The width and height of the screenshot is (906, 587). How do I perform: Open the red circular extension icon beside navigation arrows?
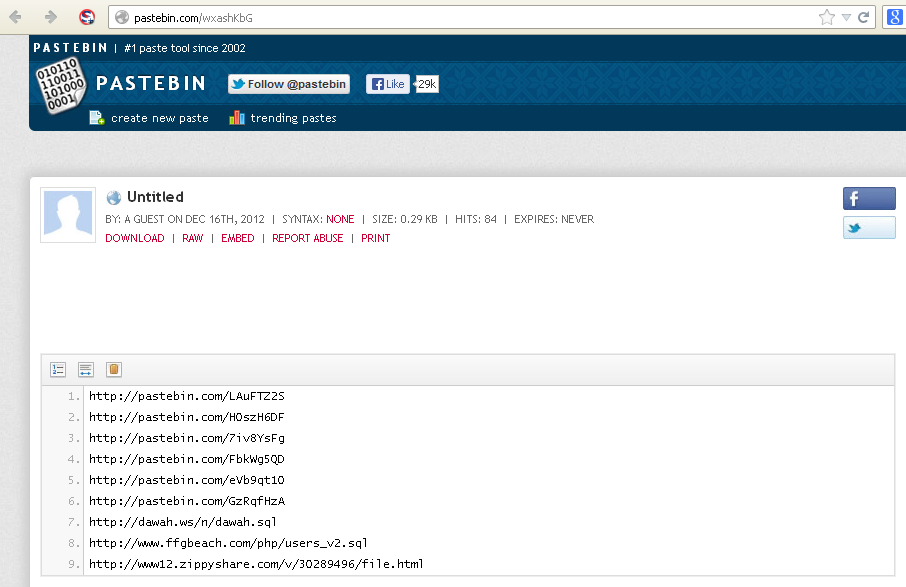pos(87,17)
